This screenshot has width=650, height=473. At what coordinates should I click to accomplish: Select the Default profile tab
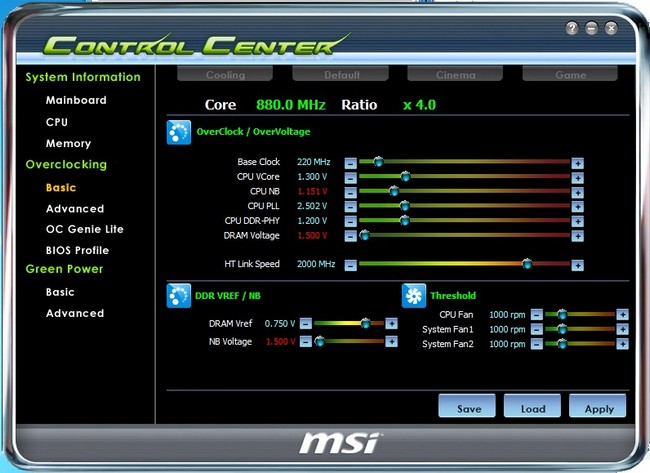tap(341, 75)
